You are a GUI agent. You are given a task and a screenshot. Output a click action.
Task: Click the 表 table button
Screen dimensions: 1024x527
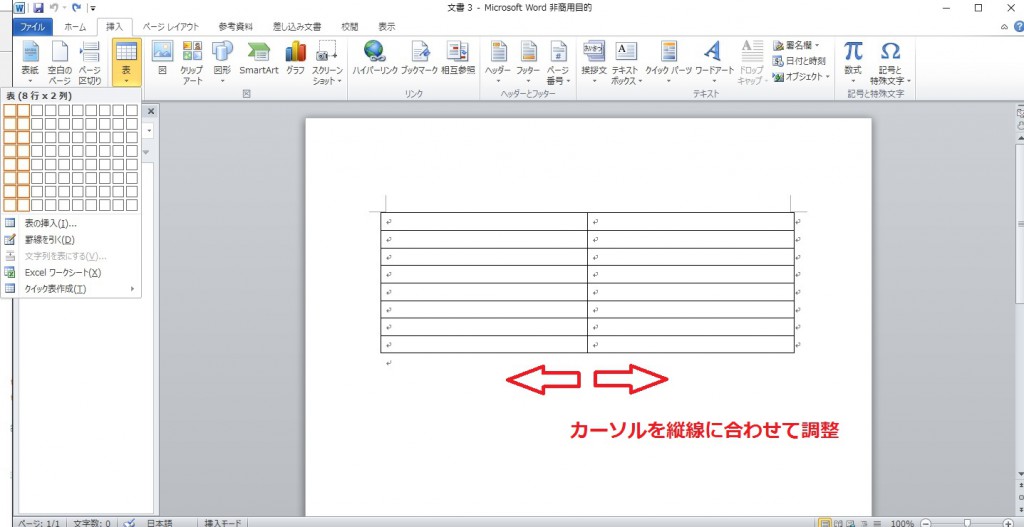(126, 63)
